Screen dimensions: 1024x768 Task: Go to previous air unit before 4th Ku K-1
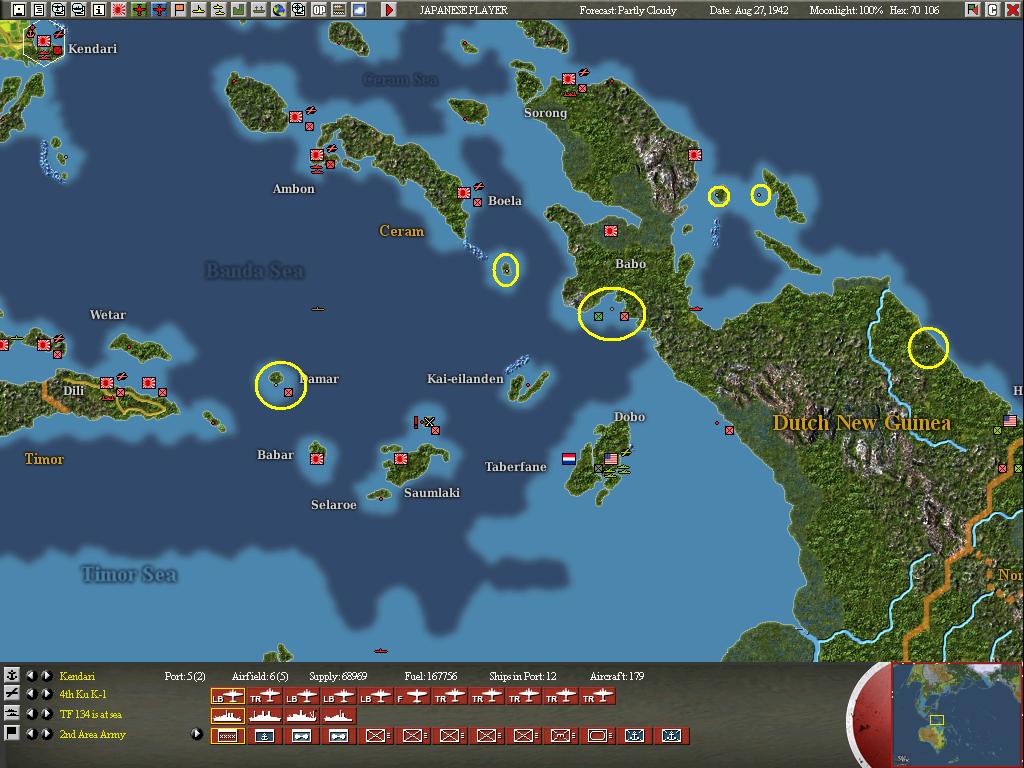click(x=31, y=694)
